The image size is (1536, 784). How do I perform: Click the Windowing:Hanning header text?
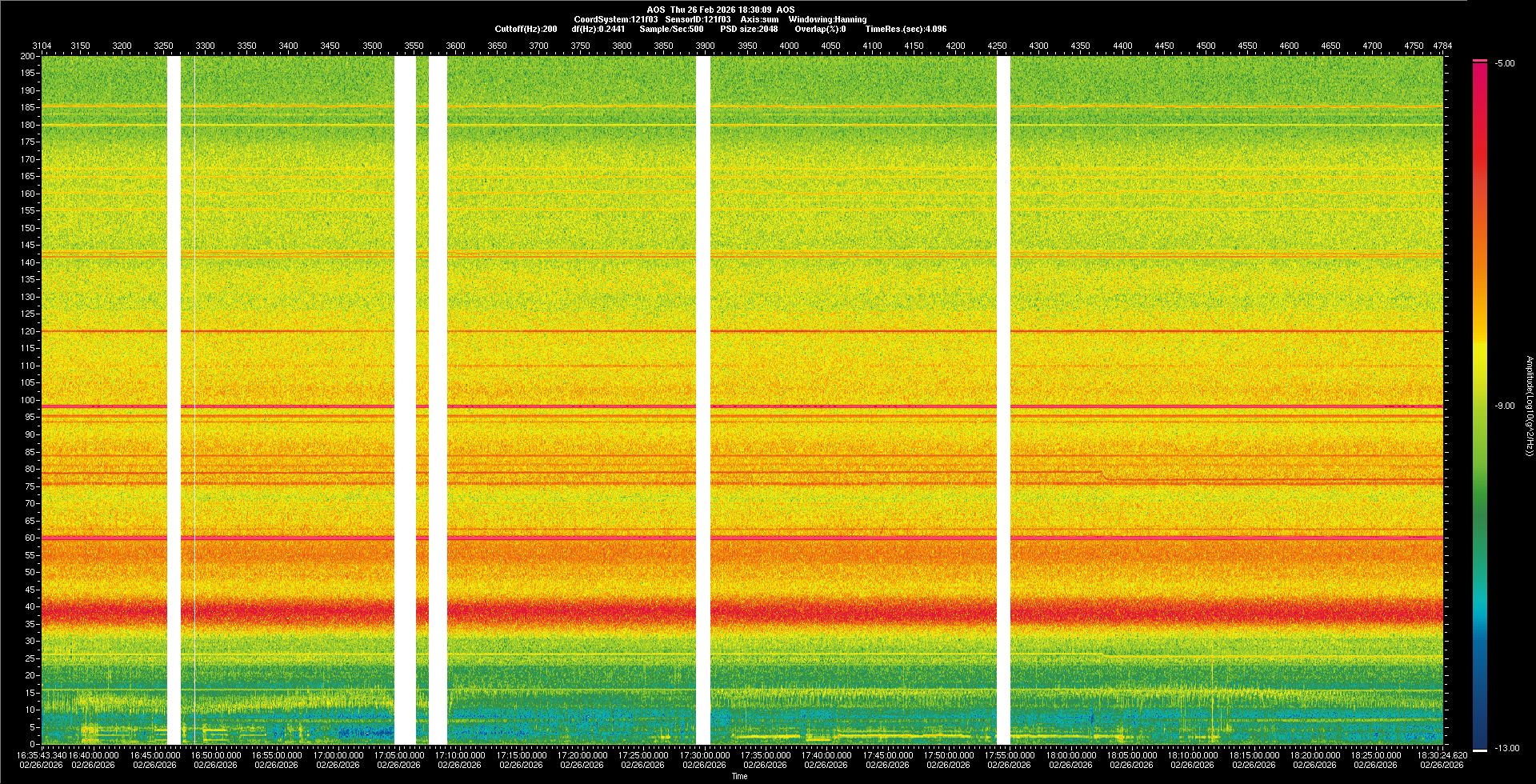click(x=827, y=19)
